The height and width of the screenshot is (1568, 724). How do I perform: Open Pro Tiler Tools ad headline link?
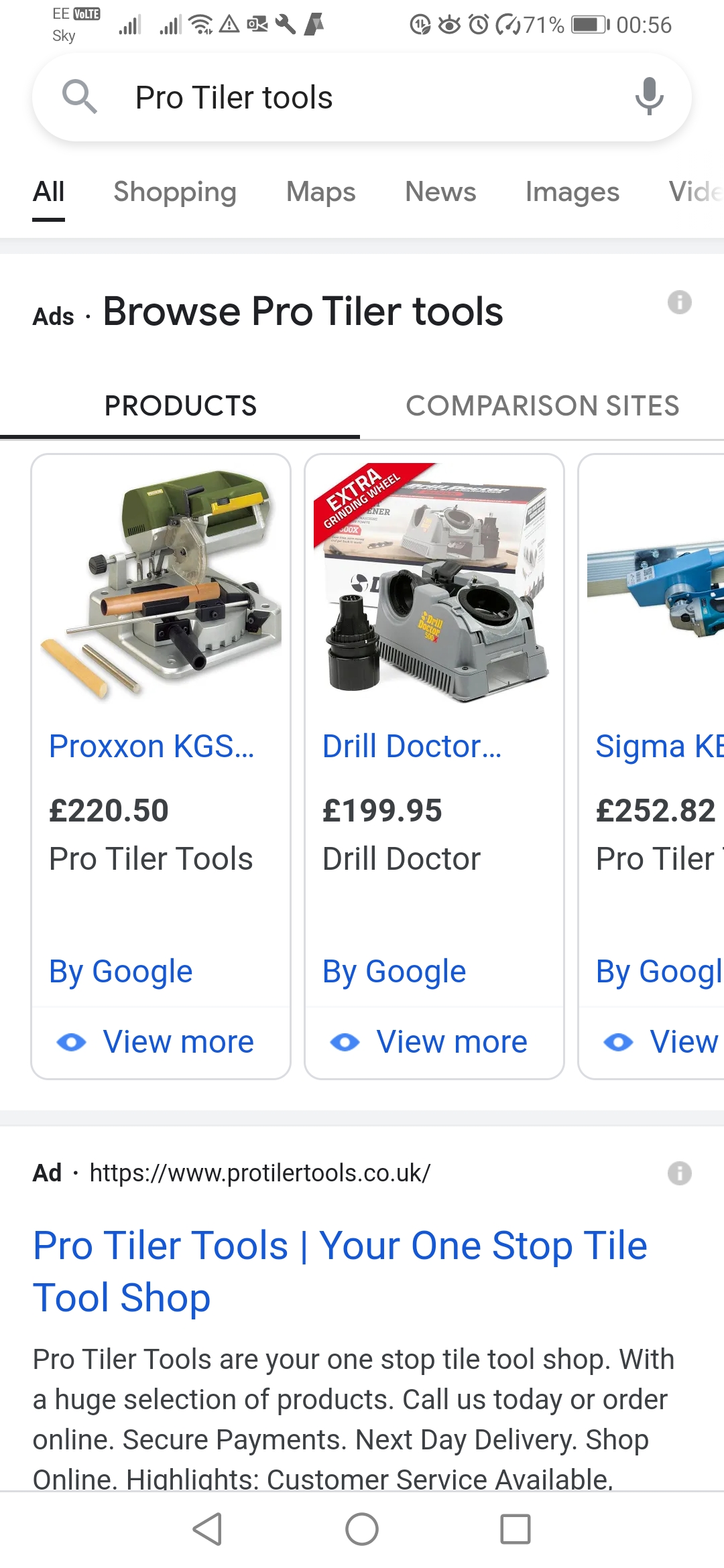point(340,1271)
